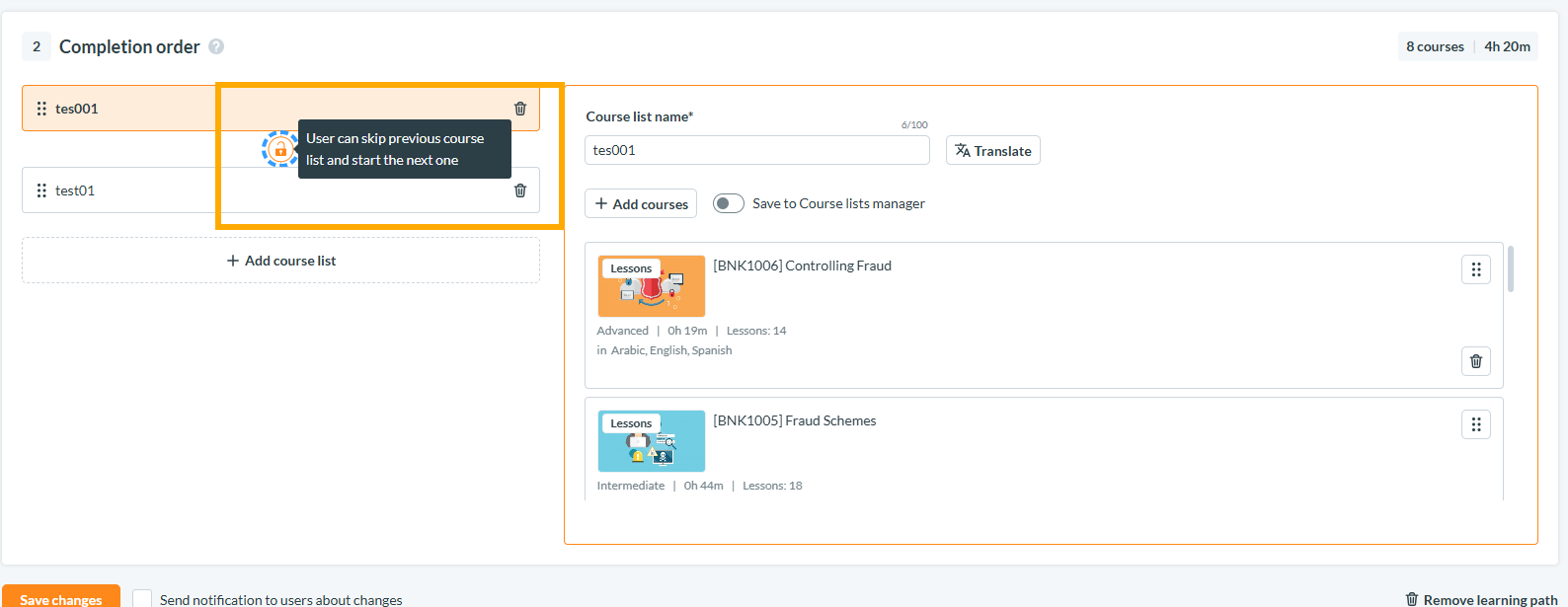Check Send notification to users about changes
Image resolution: width=1568 pixels, height=607 pixels.
pyautogui.click(x=142, y=599)
